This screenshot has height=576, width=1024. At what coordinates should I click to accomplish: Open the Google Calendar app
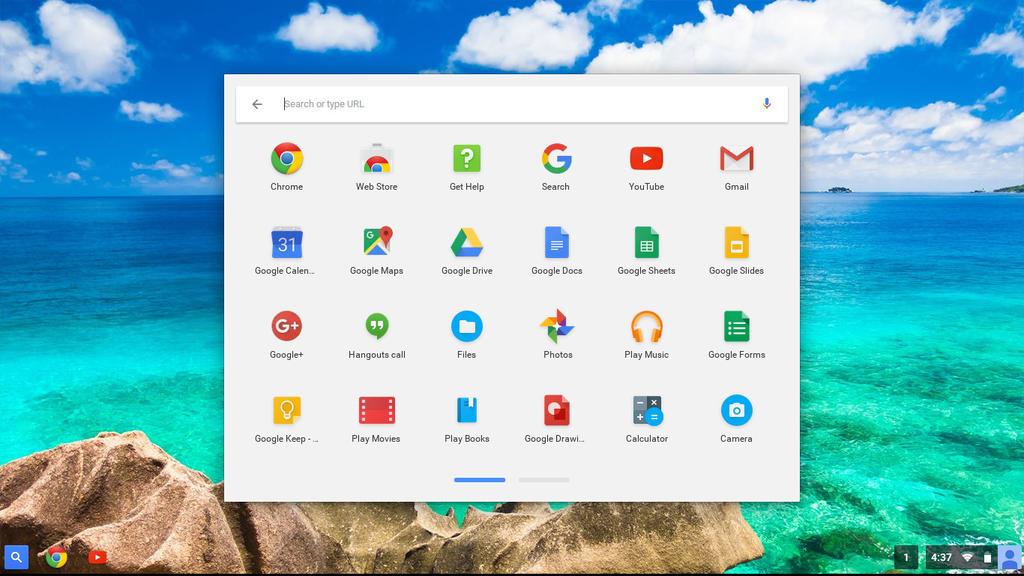tap(287, 243)
